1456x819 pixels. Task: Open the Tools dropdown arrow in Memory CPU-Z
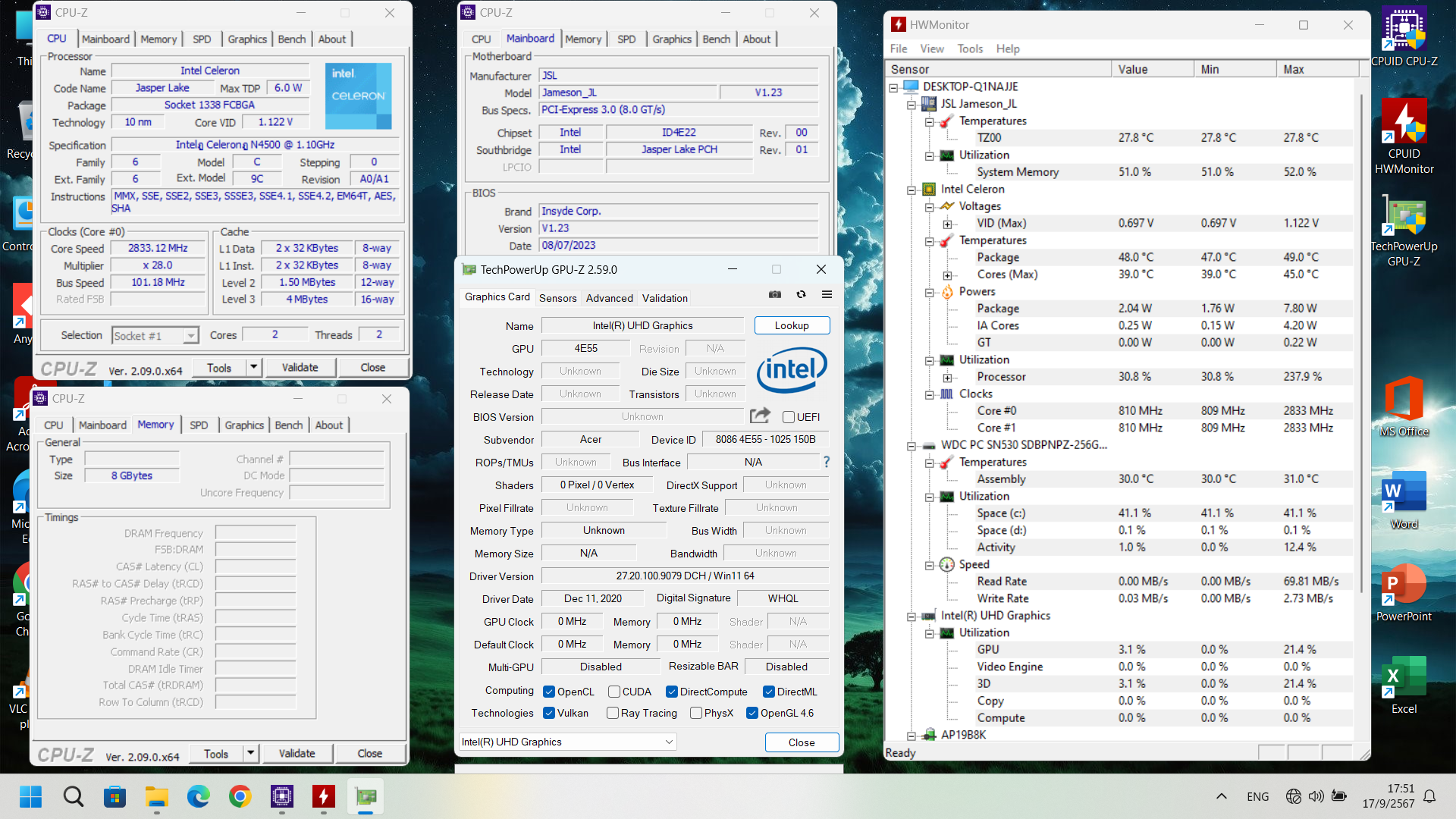251,753
